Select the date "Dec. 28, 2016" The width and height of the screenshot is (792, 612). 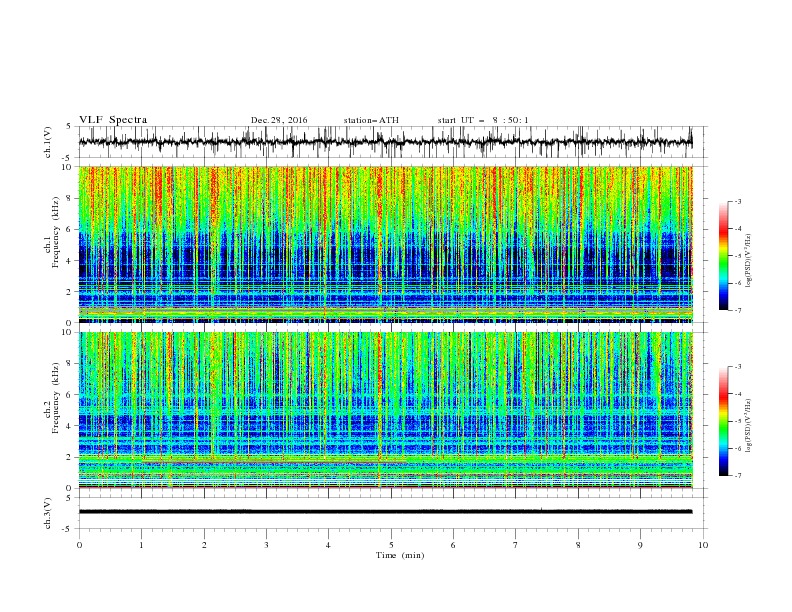[279, 120]
